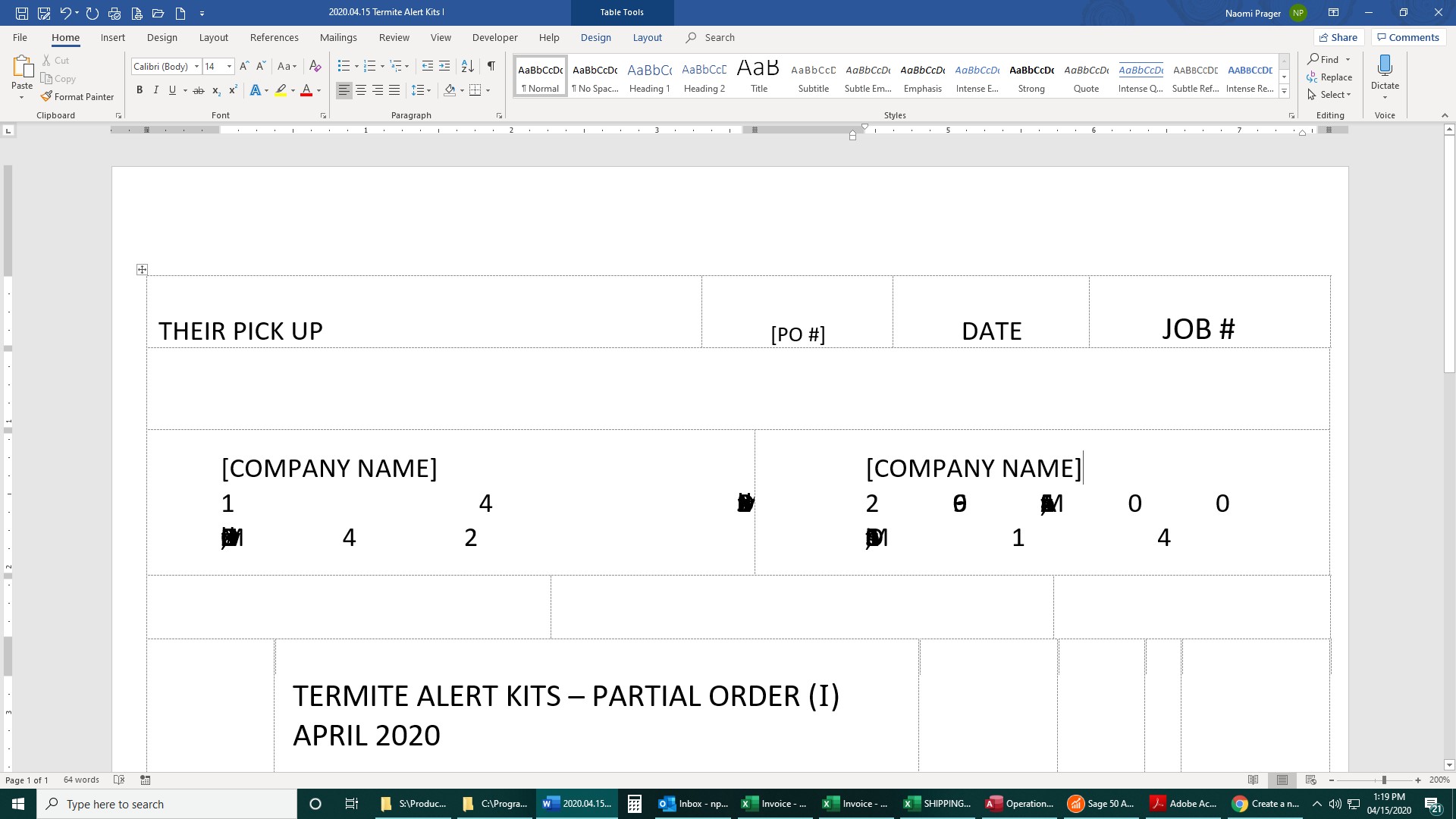
Task: Toggle Bold formatting
Action: (140, 90)
